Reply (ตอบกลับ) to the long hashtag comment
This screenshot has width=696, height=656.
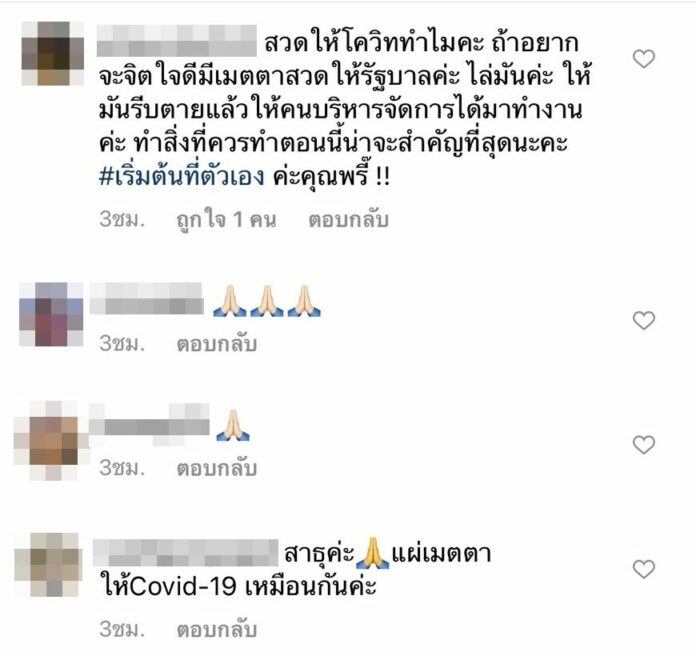coord(348,220)
